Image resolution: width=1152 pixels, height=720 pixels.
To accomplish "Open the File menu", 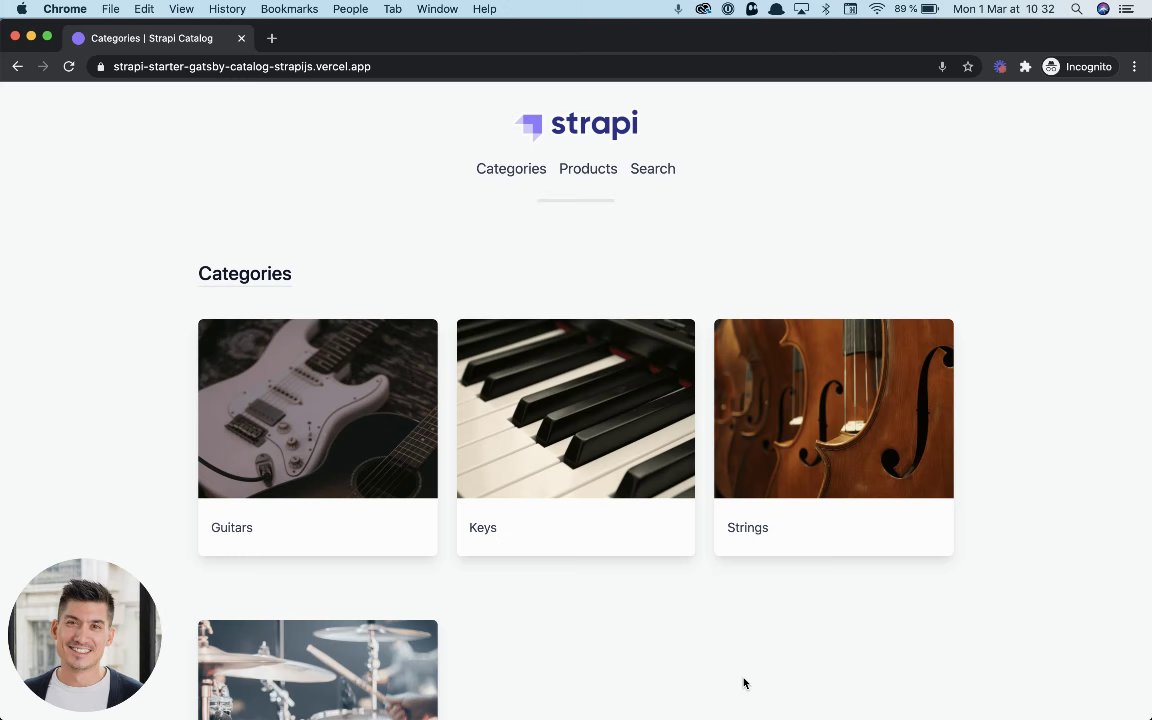I will 111,9.
